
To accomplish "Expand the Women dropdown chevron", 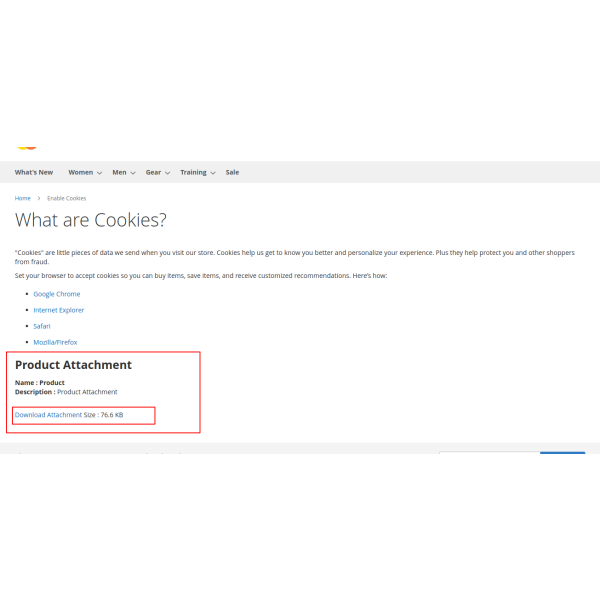I will (99, 173).
